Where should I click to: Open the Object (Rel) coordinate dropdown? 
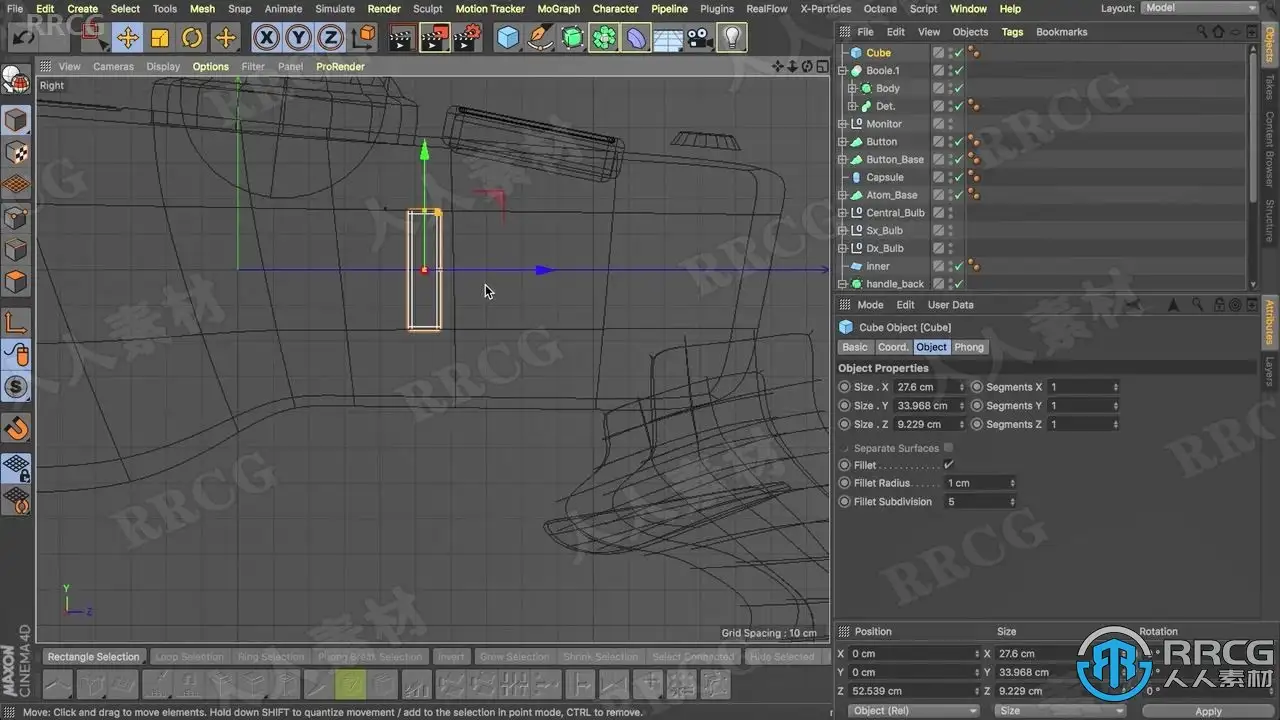tap(912, 711)
